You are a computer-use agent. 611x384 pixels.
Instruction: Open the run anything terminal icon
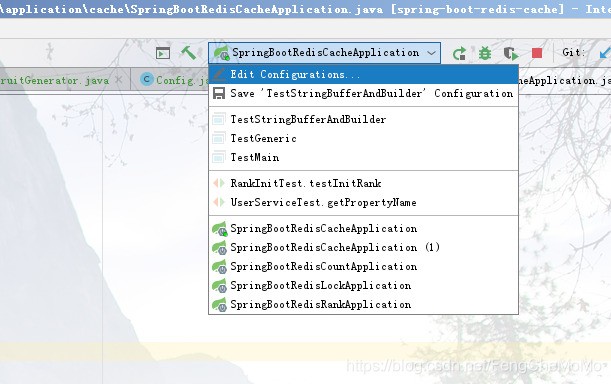click(x=163, y=53)
